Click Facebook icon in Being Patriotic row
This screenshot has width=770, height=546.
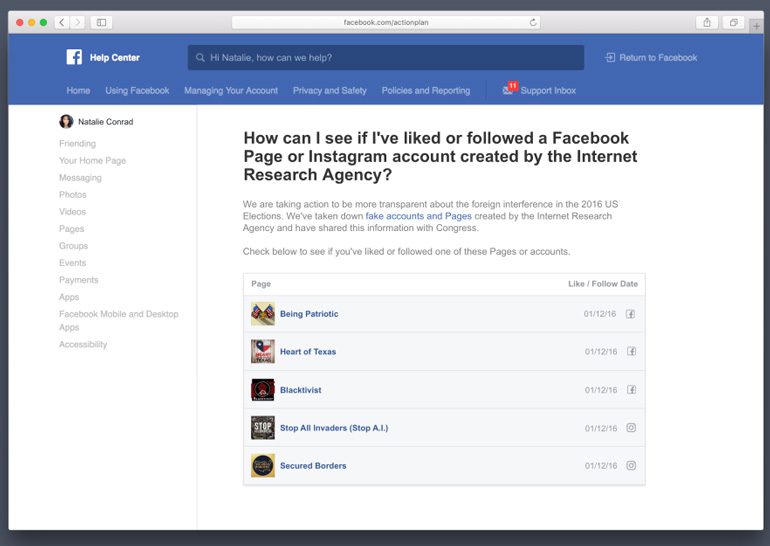(631, 314)
